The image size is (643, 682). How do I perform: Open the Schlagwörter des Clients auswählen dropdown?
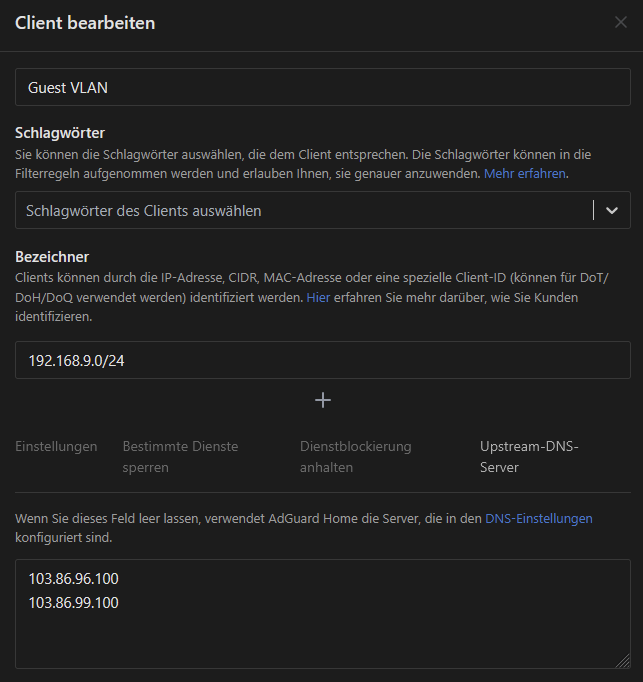pyautogui.click(x=300, y=210)
